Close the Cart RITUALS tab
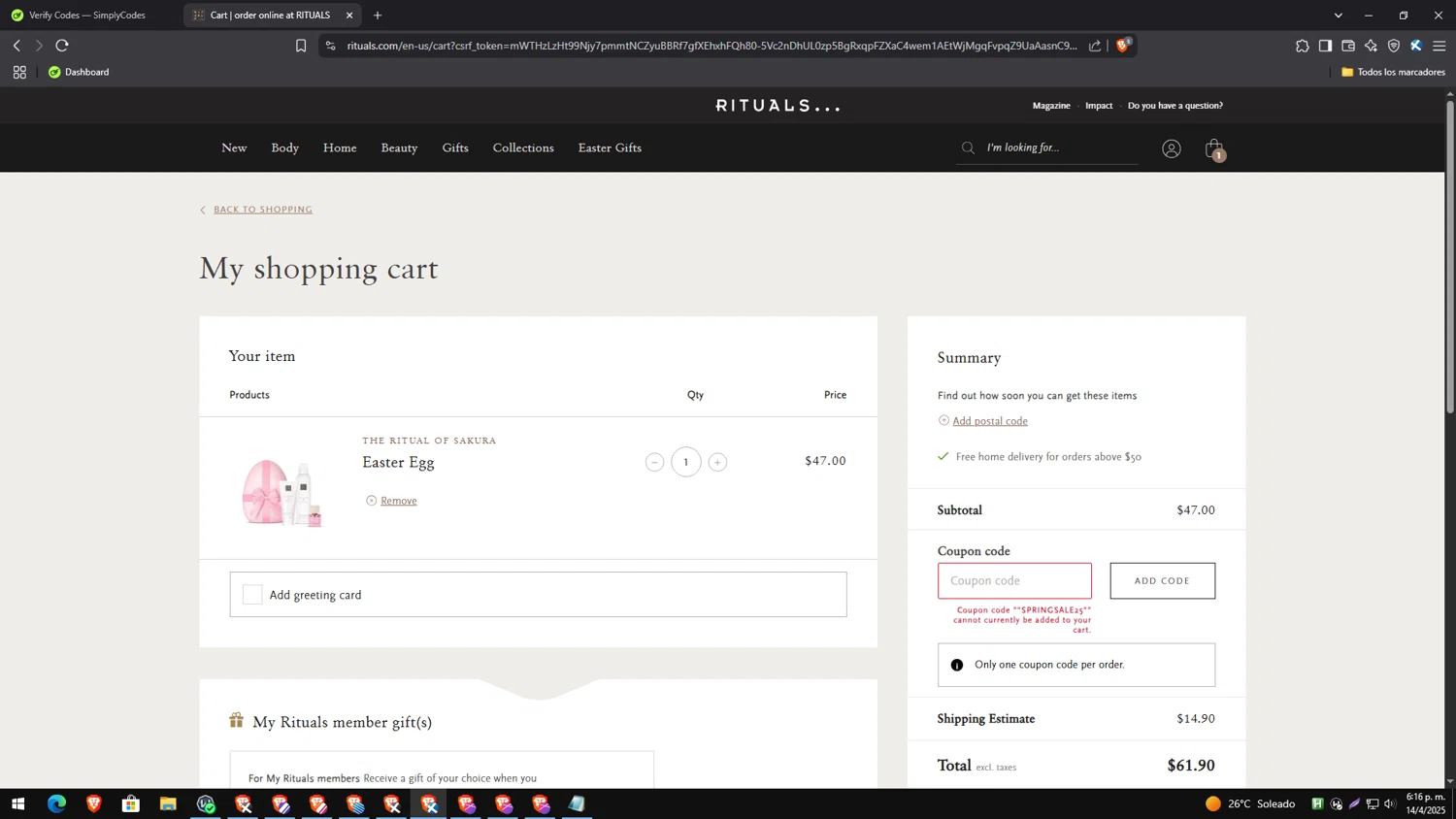Viewport: 1456px width, 819px height. (x=349, y=16)
